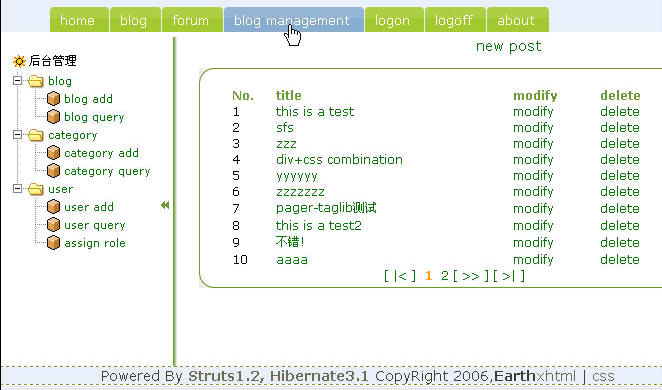The image size is (662, 390).
Task: Click the box icon next to user add
Action: [53, 207]
